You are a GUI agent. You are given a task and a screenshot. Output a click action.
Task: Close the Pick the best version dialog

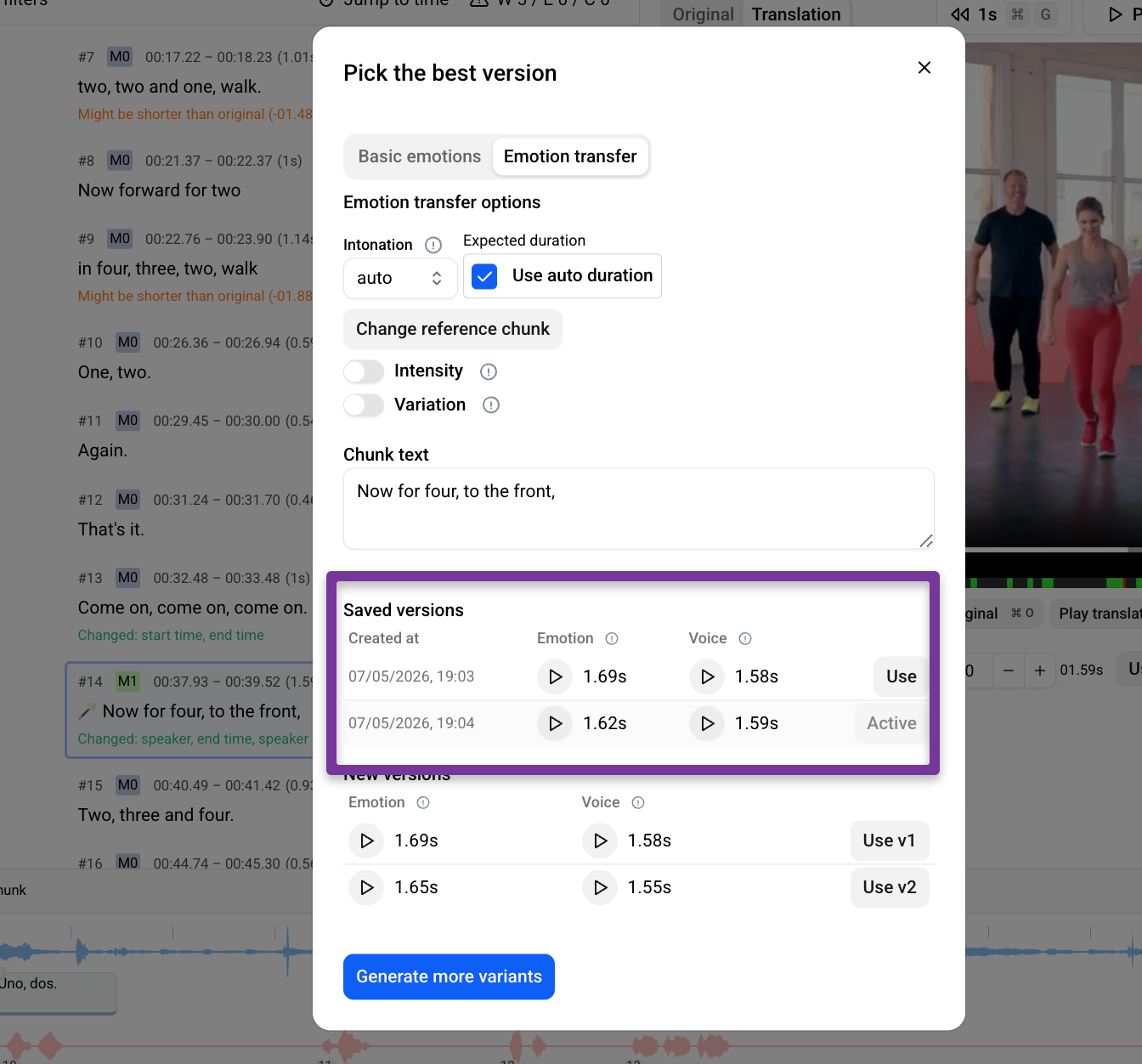point(924,67)
